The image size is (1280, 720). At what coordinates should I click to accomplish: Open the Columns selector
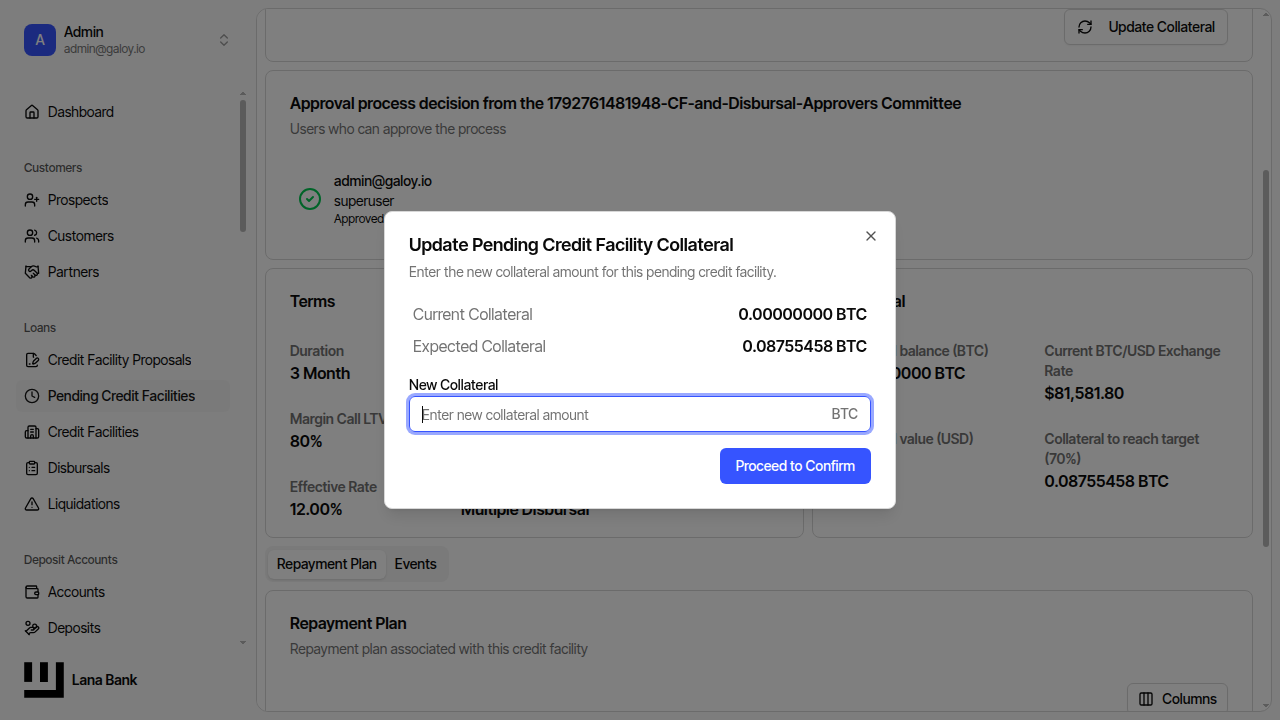[1177, 699]
